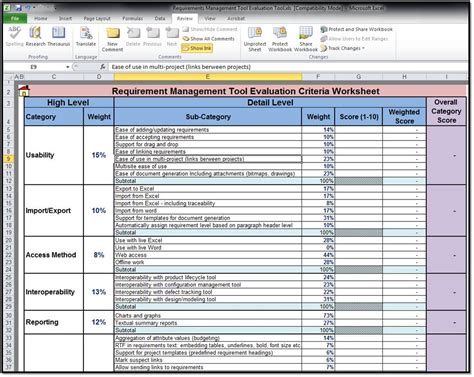Click the Excel save icon in title bar
This screenshot has height=377, width=474.
pyautogui.click(x=19, y=7)
